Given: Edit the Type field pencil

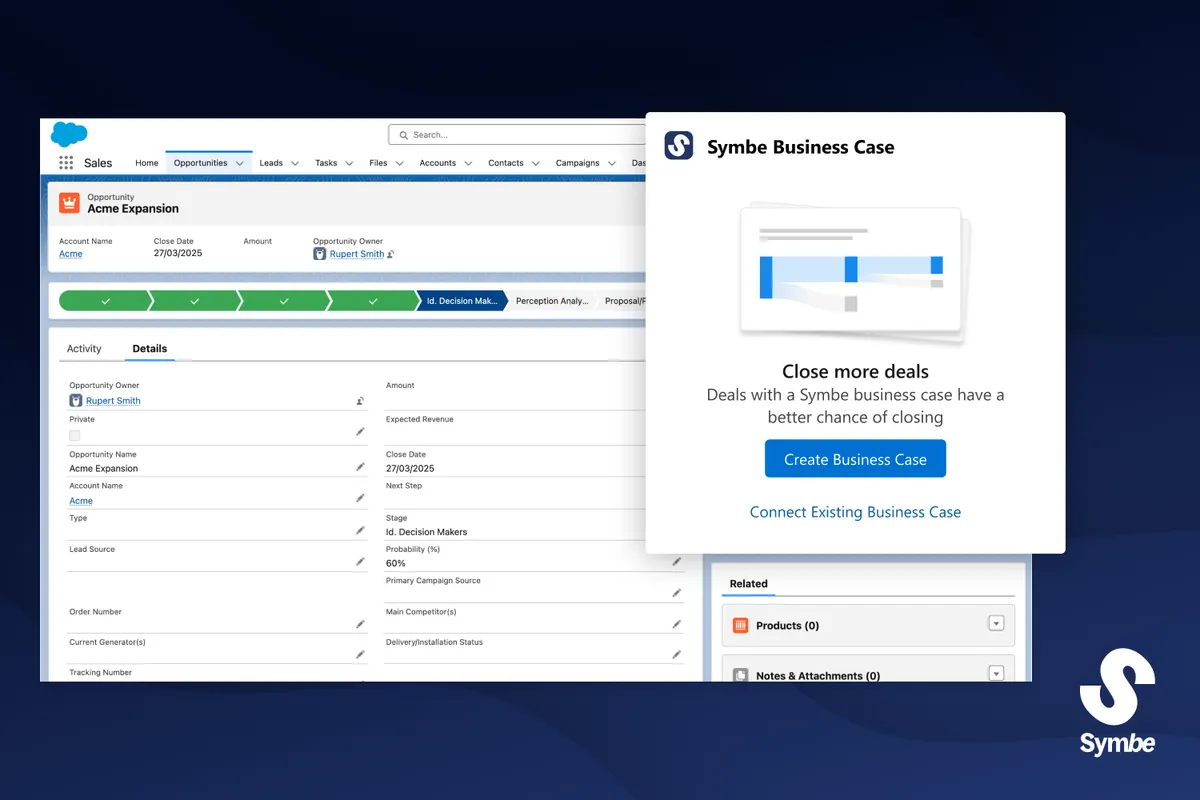Looking at the screenshot, I should pos(360,531).
